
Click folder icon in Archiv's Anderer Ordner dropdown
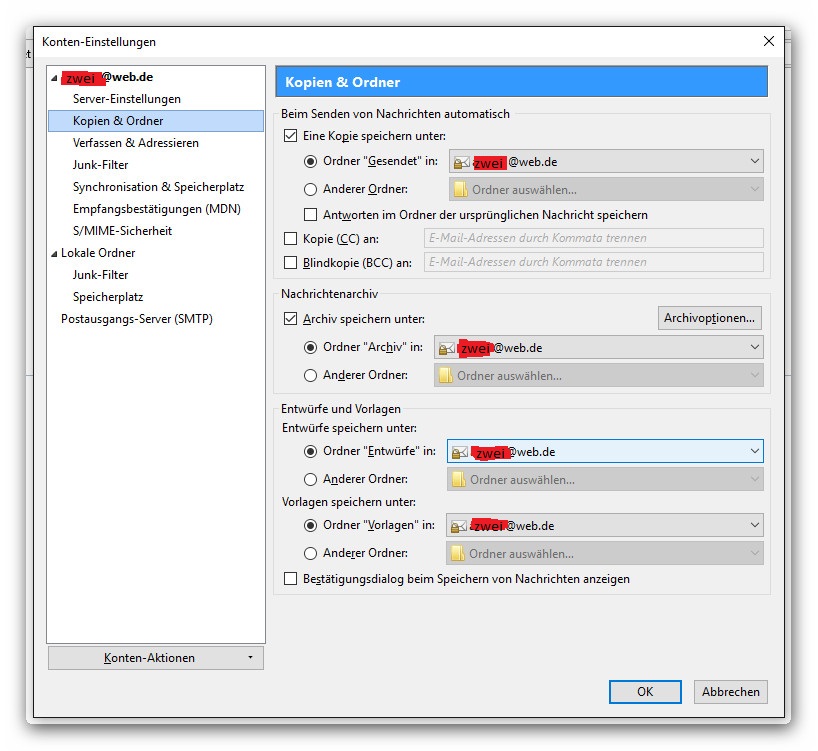[445, 376]
